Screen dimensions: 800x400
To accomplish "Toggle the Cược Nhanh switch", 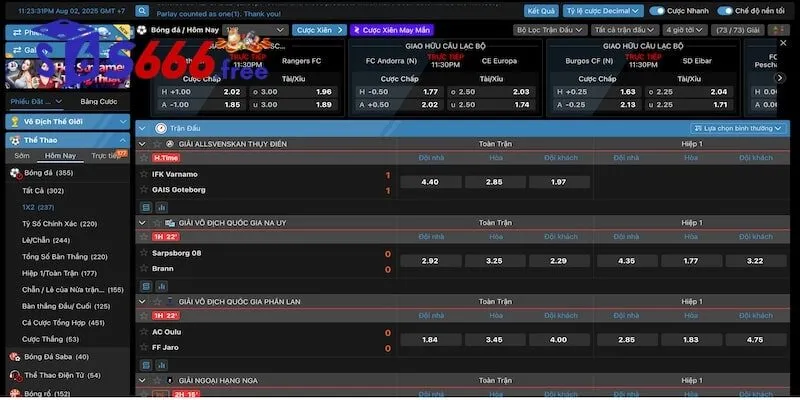I will click(657, 11).
